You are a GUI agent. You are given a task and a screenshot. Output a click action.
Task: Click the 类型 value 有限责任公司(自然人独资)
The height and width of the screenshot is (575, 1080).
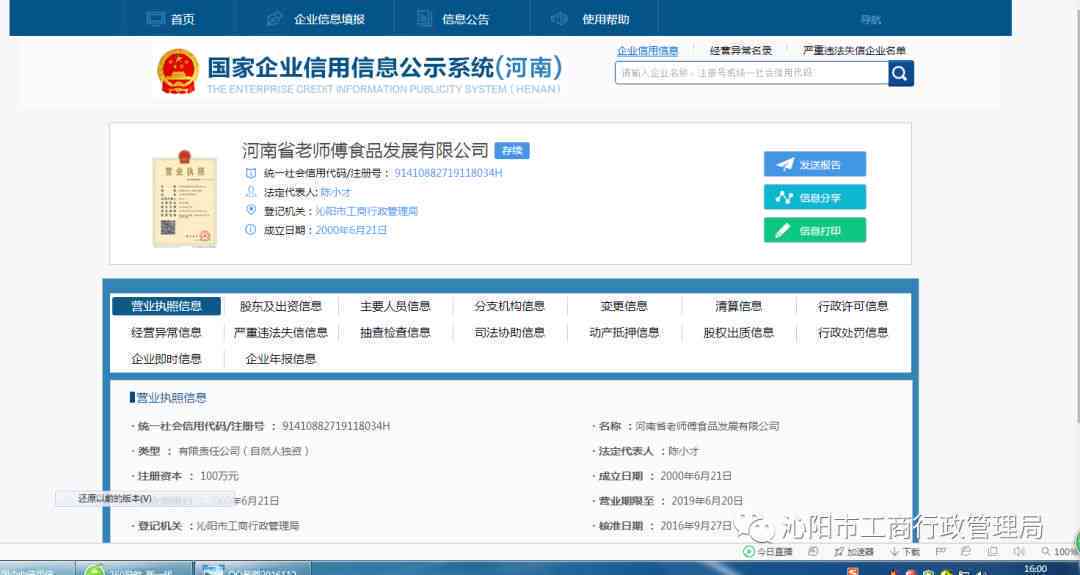point(244,451)
